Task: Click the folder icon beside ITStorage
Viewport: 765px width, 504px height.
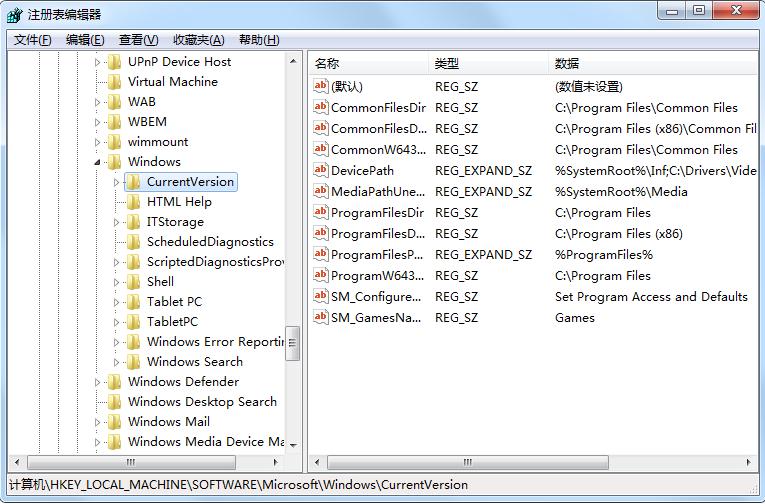Action: [133, 222]
